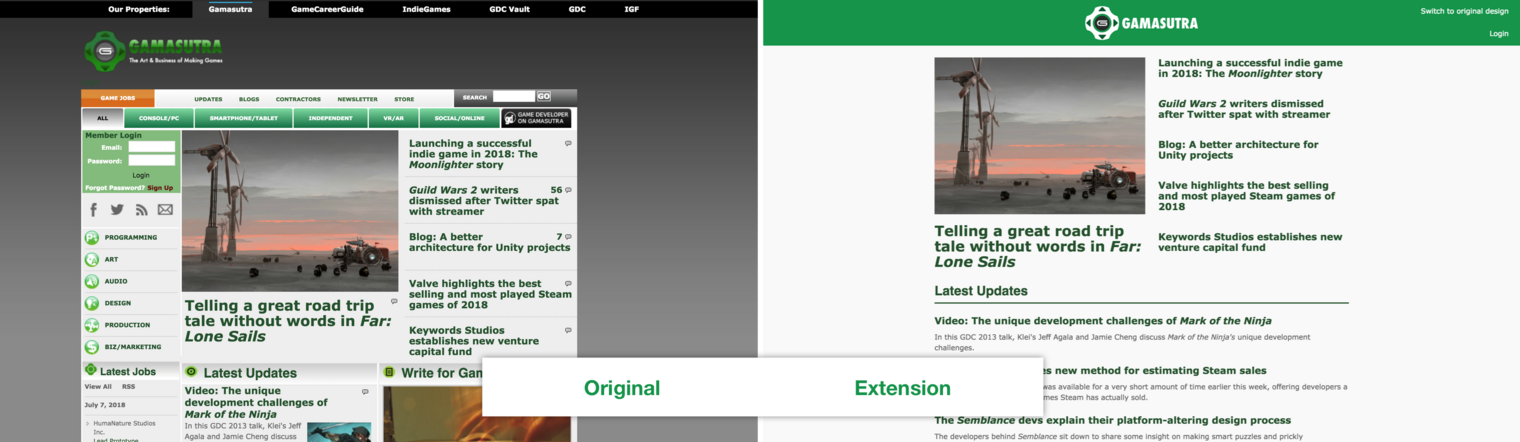Open Guild Wars 2 headline in extension view
Screen dimensions: 1520x442
point(1244,109)
